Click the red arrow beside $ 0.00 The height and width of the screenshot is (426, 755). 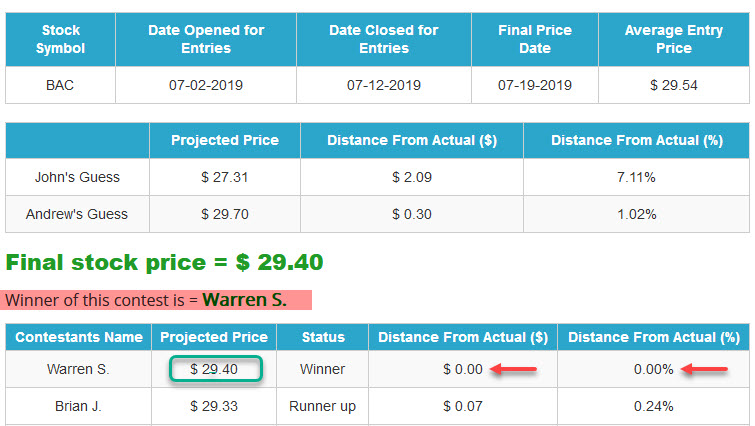click(513, 369)
